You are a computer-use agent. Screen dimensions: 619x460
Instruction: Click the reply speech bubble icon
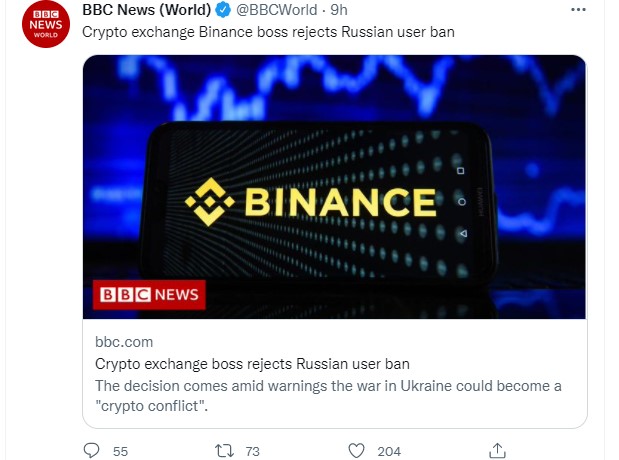pyautogui.click(x=91, y=451)
